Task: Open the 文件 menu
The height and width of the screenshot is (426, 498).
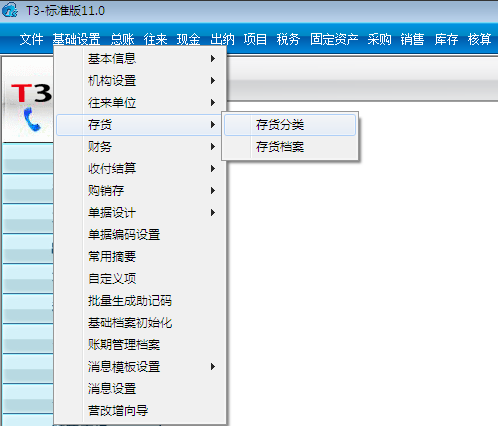Action: pyautogui.click(x=31, y=39)
